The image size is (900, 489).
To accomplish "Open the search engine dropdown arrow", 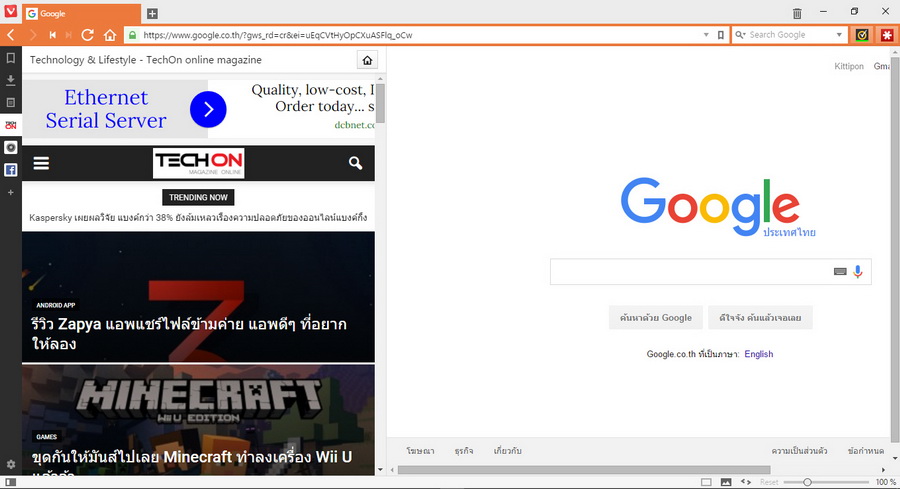I will (839, 35).
